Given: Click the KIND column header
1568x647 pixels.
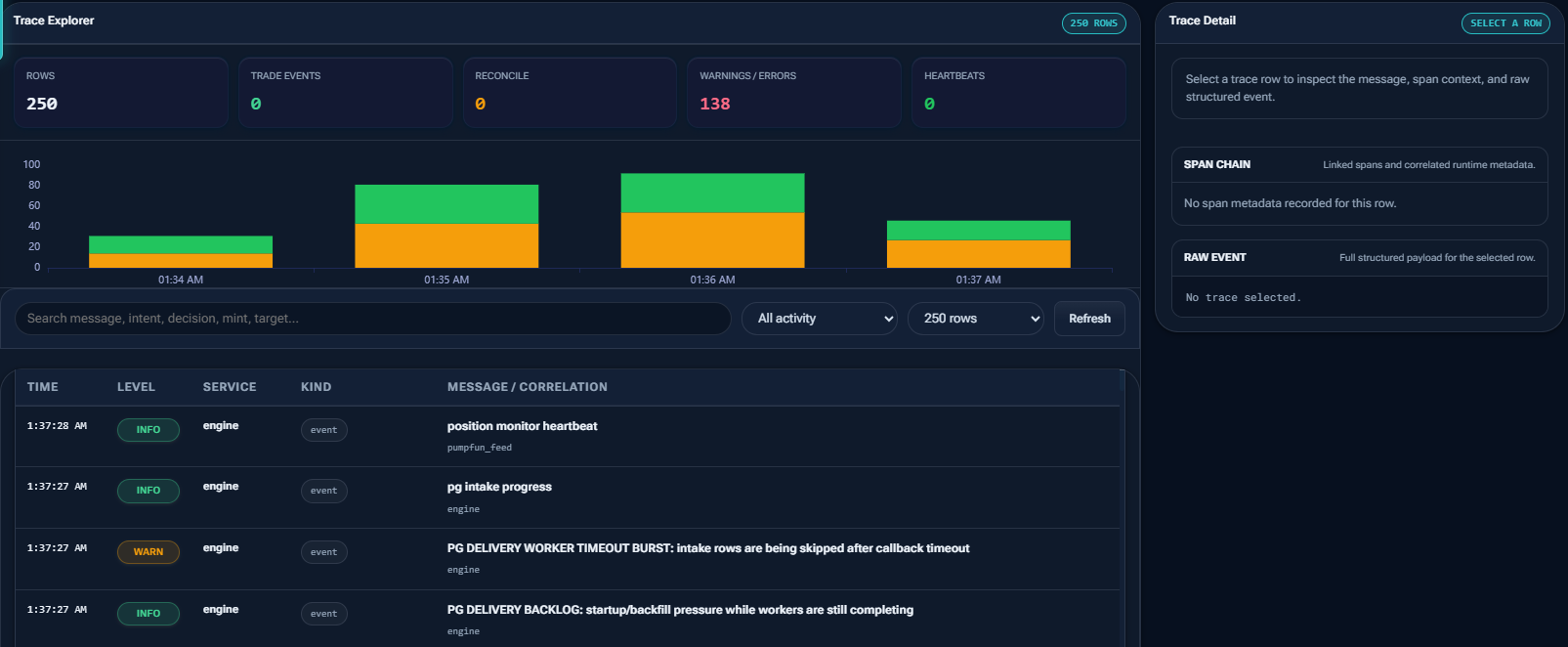Looking at the screenshot, I should point(316,387).
